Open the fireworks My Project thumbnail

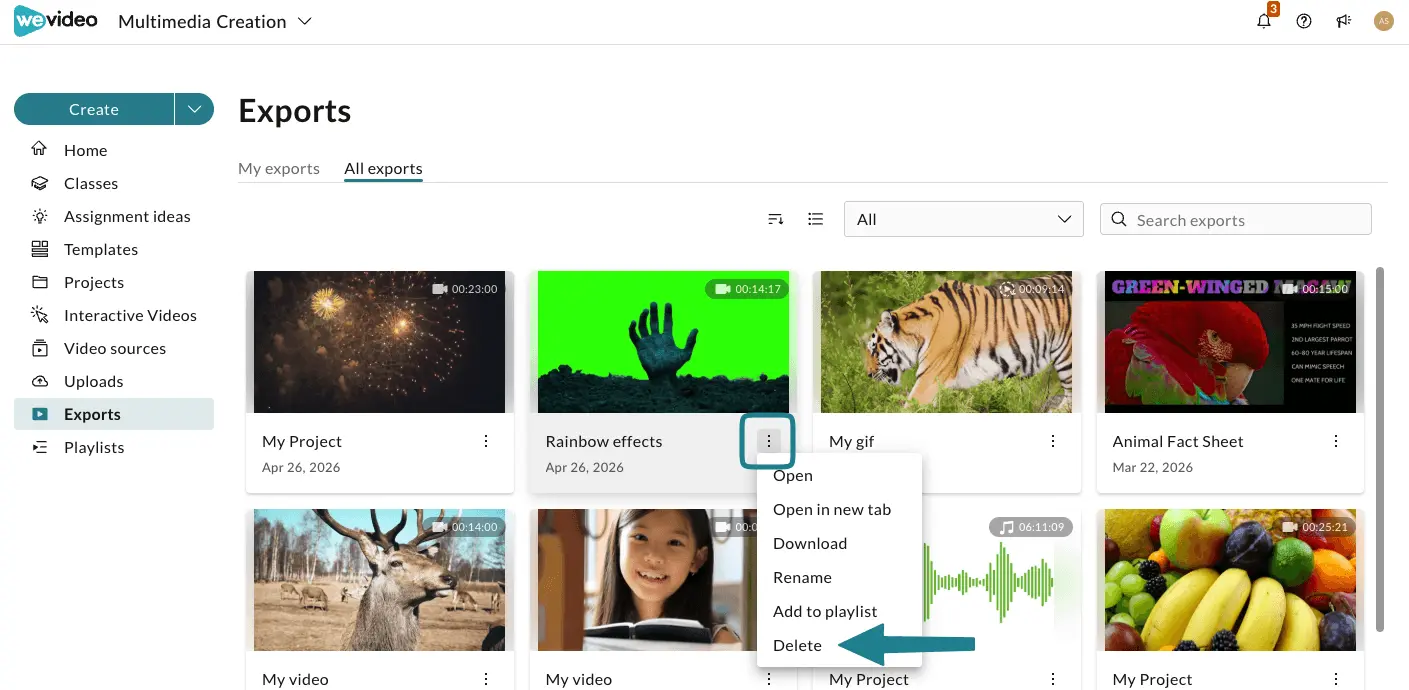380,342
